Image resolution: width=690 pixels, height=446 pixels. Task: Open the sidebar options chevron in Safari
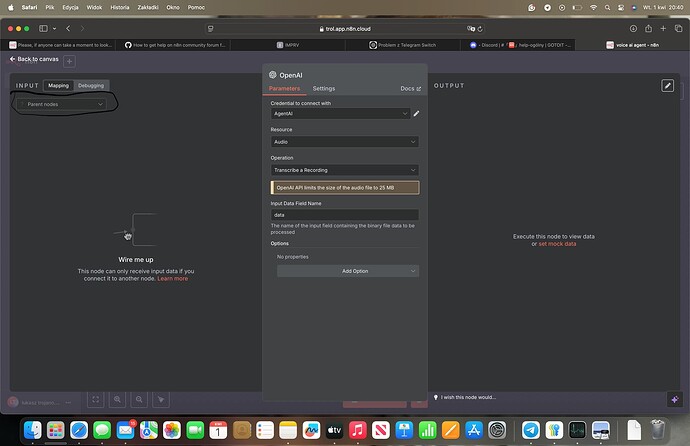[55, 29]
